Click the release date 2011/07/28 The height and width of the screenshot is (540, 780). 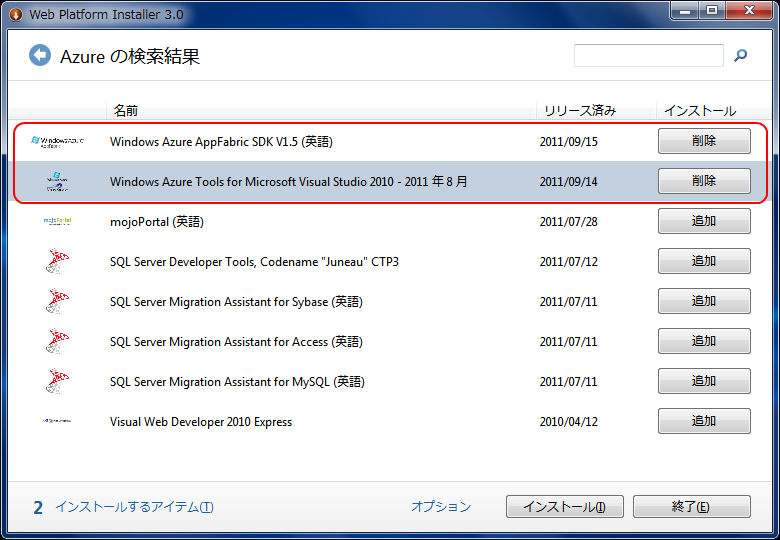569,222
